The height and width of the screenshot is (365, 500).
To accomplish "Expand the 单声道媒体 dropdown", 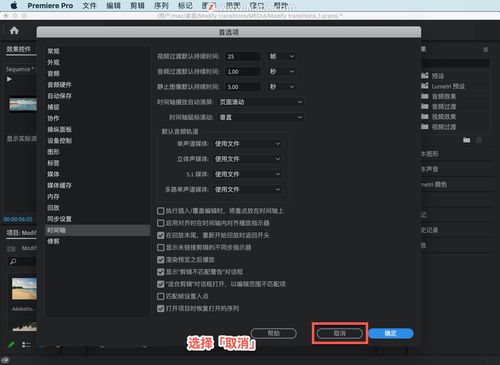I will (247, 144).
